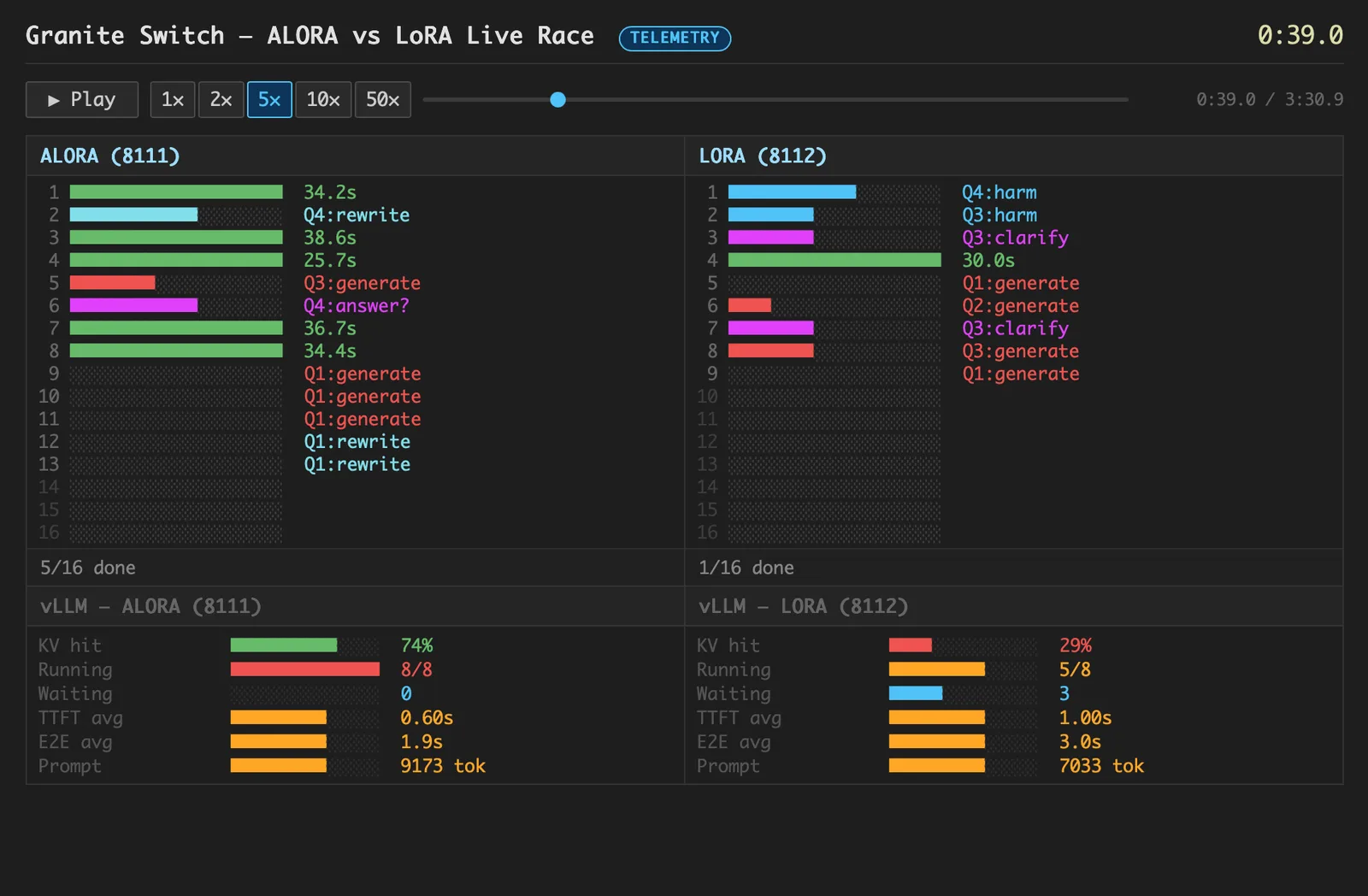
Task: Choose the 50x playback speed
Action: [x=383, y=99]
